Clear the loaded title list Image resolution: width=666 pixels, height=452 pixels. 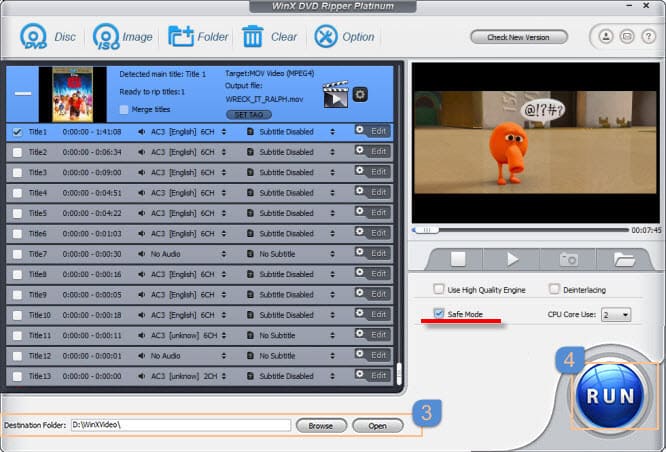pyautogui.click(x=269, y=37)
